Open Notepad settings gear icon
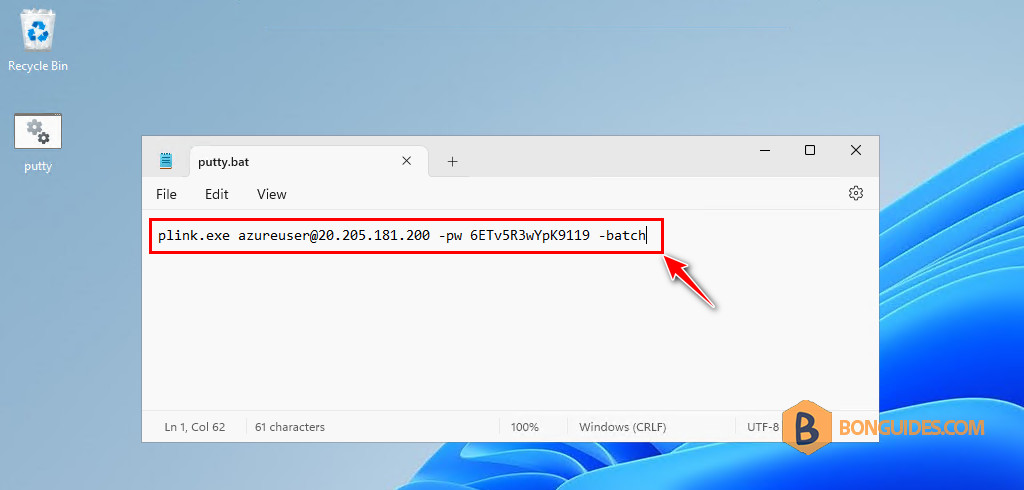Image resolution: width=1024 pixels, height=490 pixels. 856,193
